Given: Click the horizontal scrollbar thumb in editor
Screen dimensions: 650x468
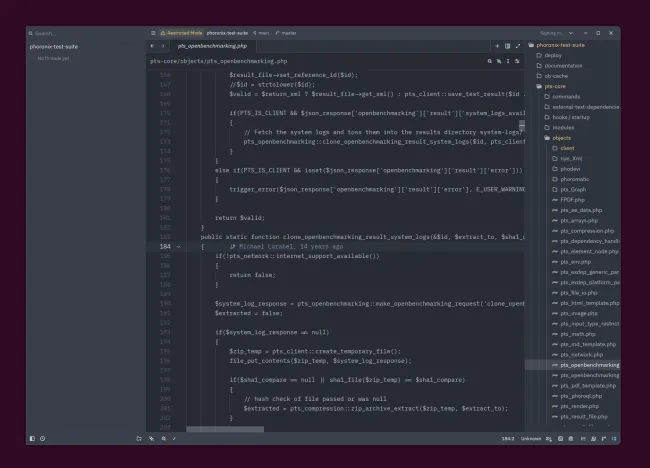Looking at the screenshot, I should [225, 429].
